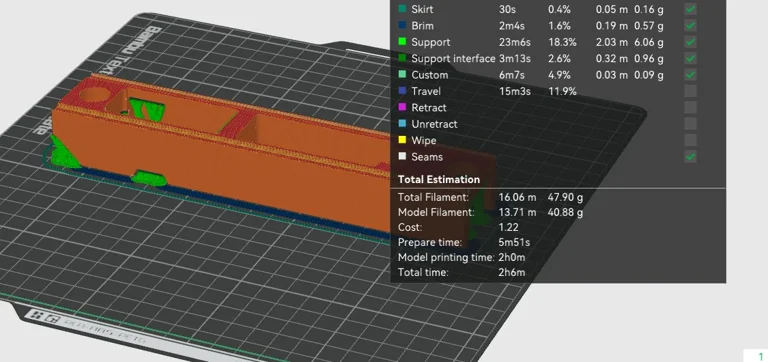Enable the Retract display checkbox

click(x=690, y=107)
